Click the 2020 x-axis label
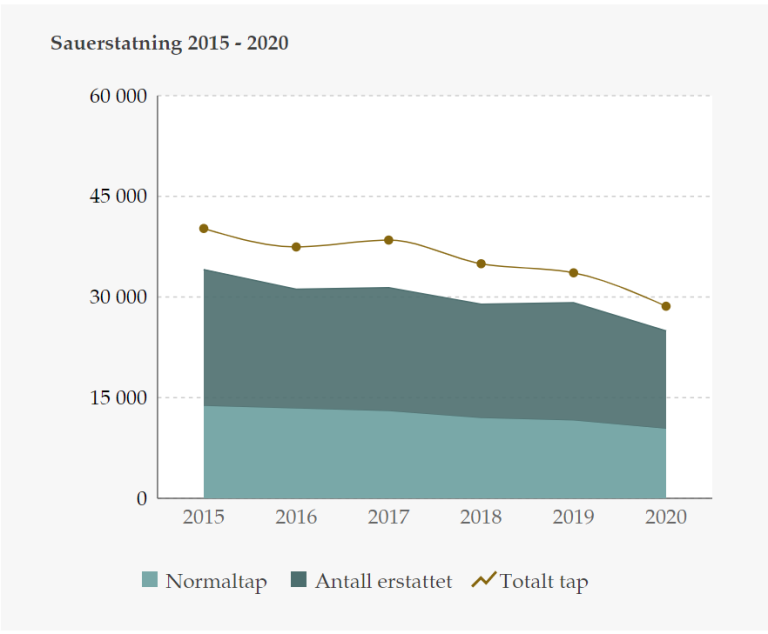Image resolution: width=768 pixels, height=634 pixels. click(666, 517)
